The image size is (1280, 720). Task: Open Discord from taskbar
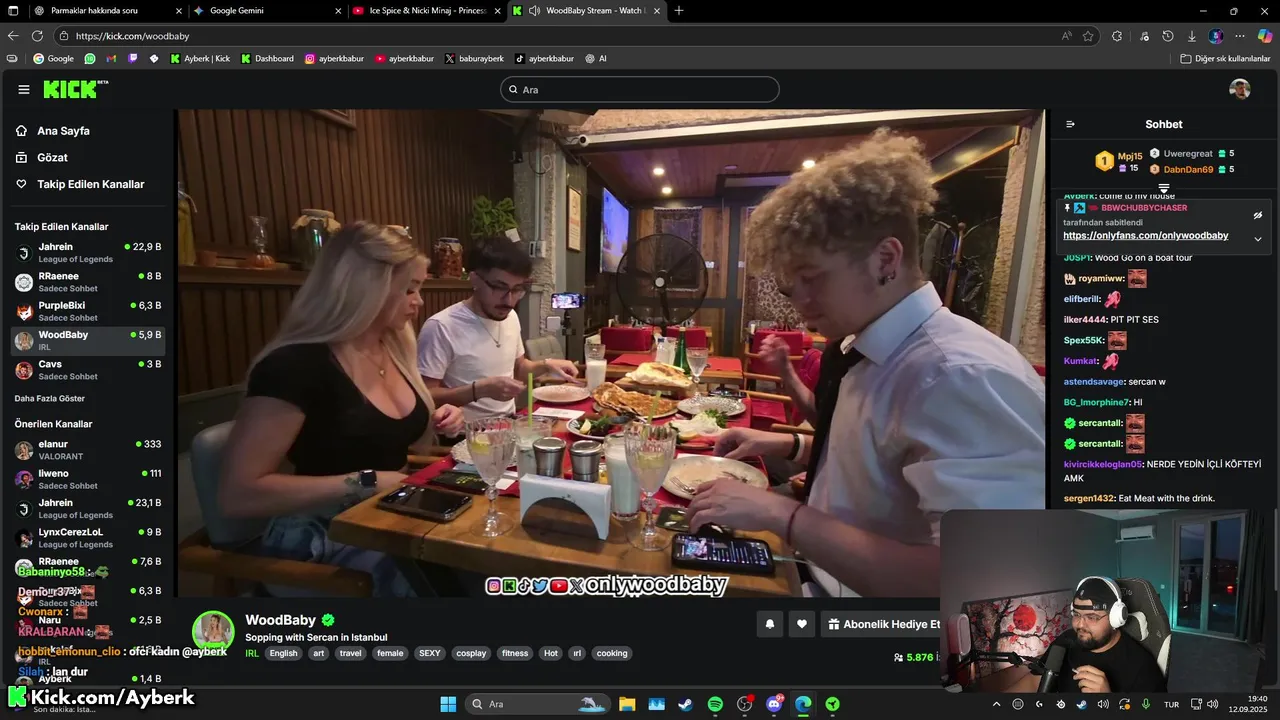774,704
